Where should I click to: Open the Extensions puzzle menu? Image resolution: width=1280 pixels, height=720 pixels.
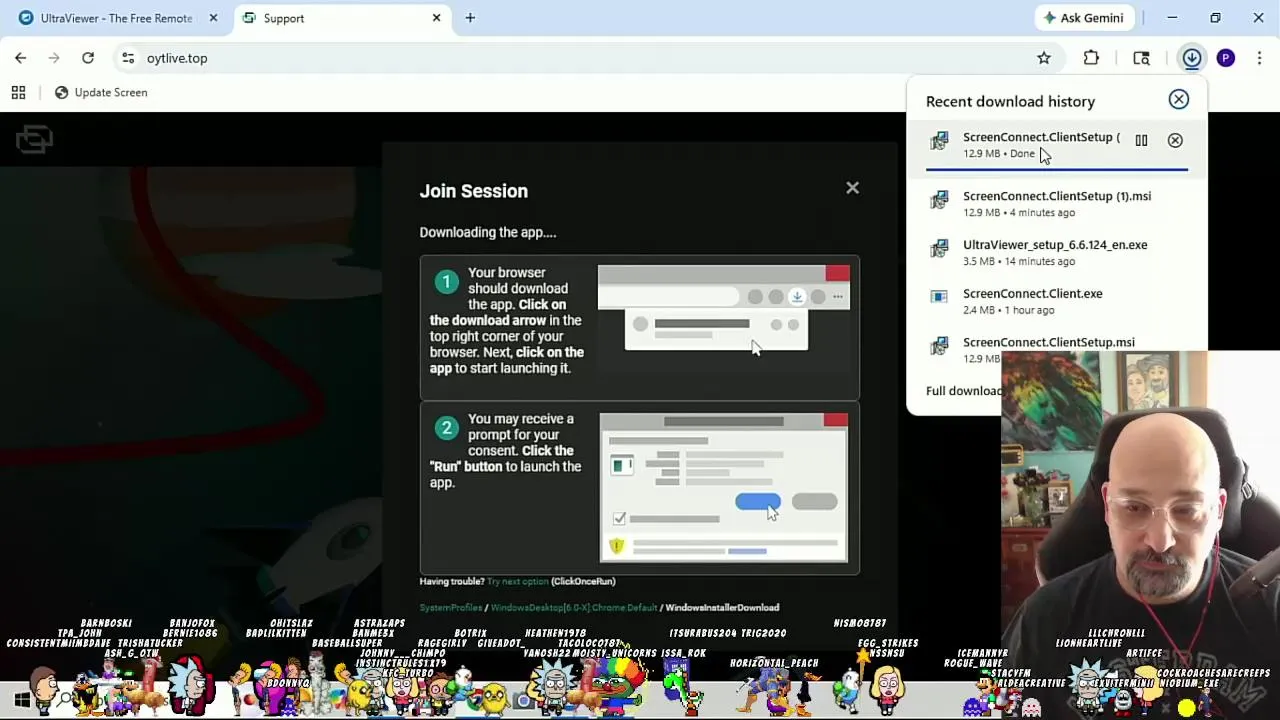tap(1091, 58)
